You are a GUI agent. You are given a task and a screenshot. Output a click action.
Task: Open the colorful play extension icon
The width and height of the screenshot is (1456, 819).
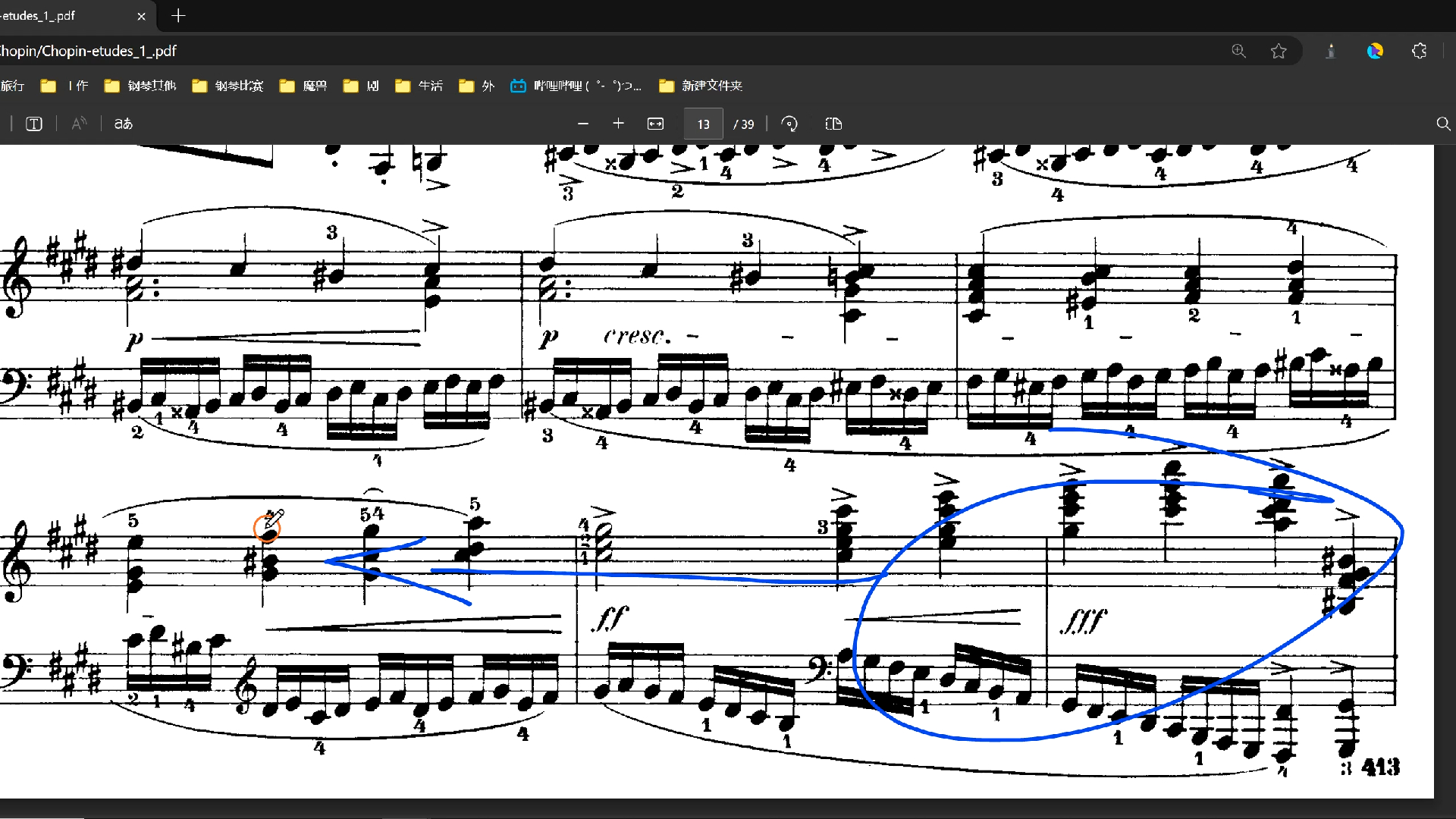point(1375,51)
